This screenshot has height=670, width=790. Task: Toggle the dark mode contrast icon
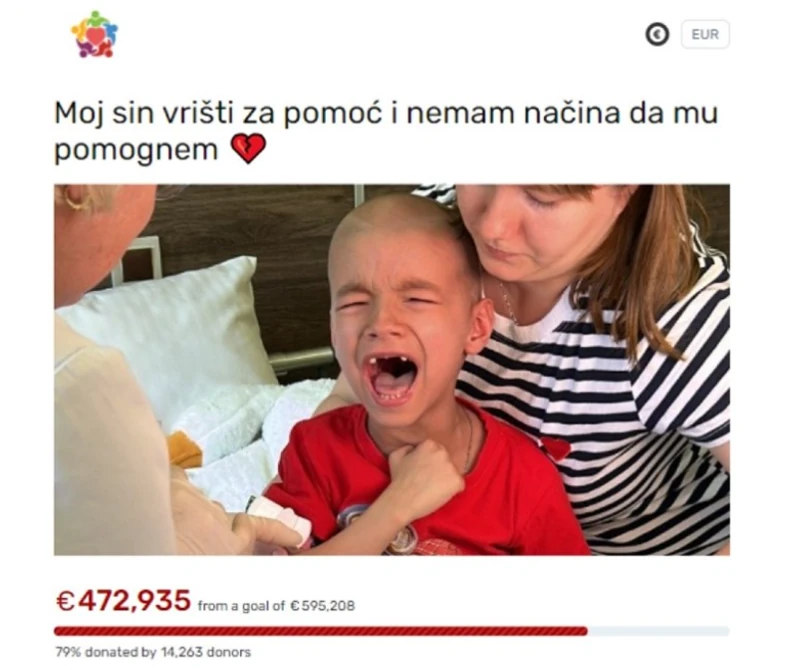pos(657,35)
